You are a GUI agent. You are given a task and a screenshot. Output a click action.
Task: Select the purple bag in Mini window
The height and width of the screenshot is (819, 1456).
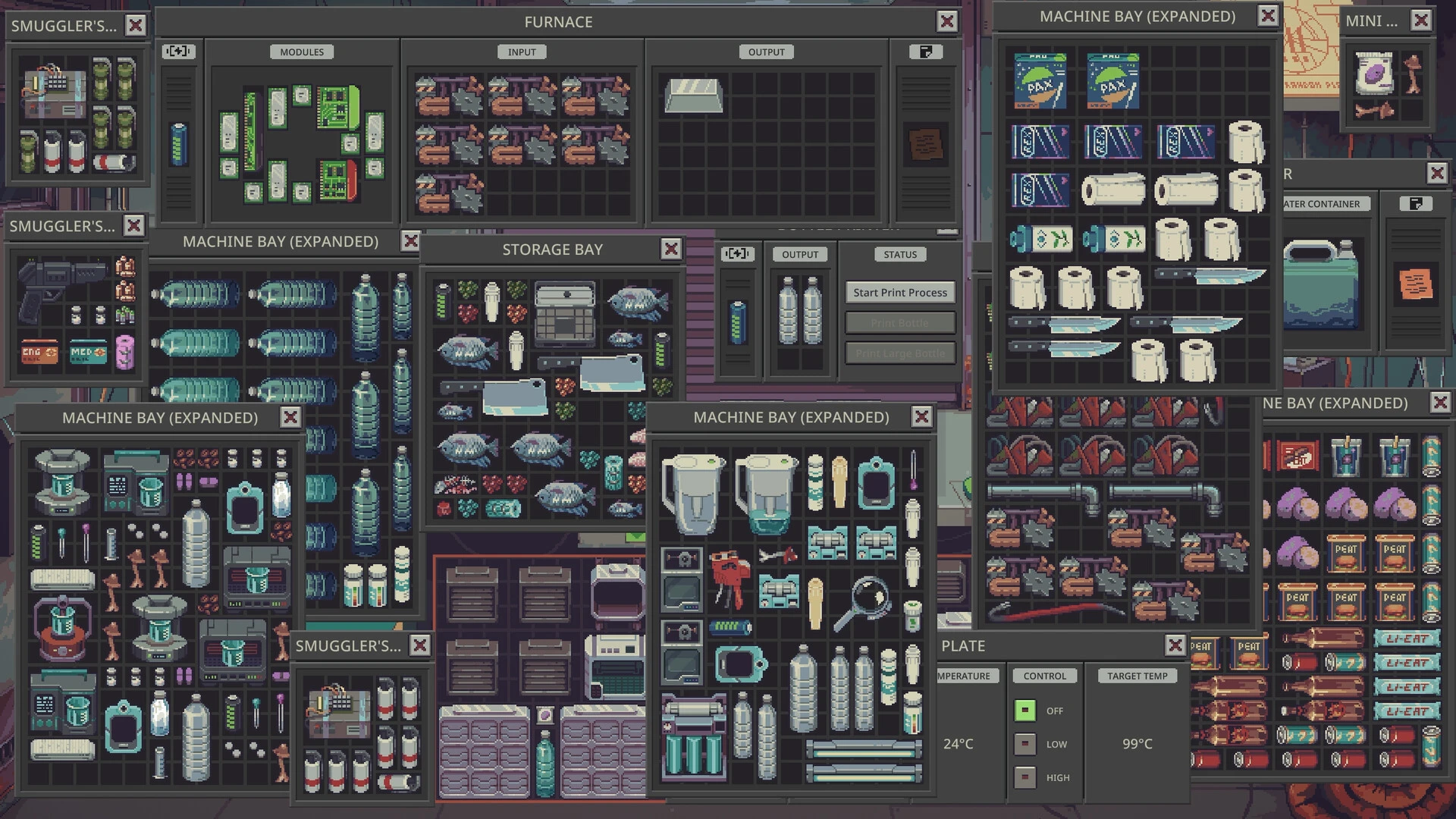1374,74
